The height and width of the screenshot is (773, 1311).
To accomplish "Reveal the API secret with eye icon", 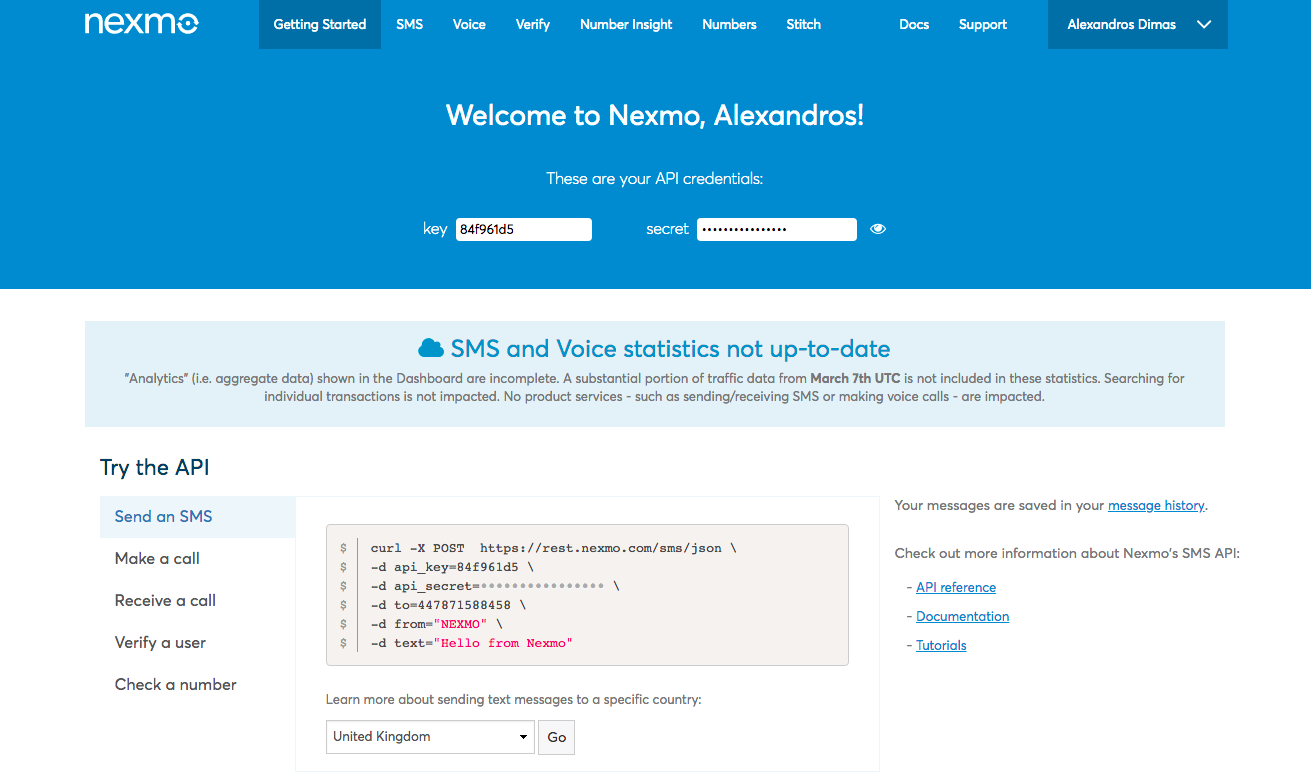I will point(878,229).
